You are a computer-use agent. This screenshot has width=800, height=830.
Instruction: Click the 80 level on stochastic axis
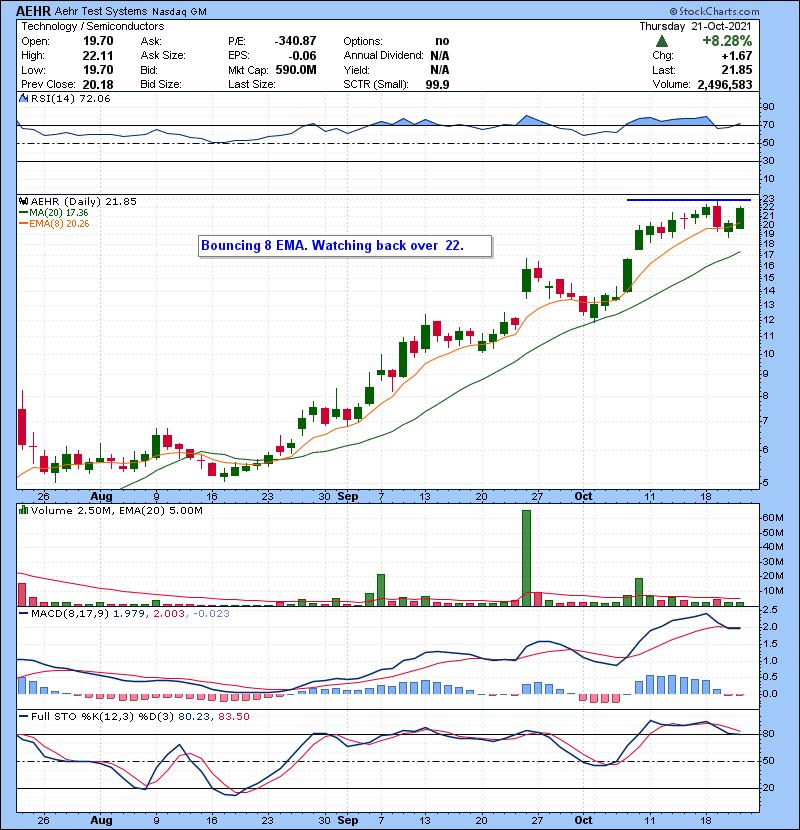coord(768,734)
